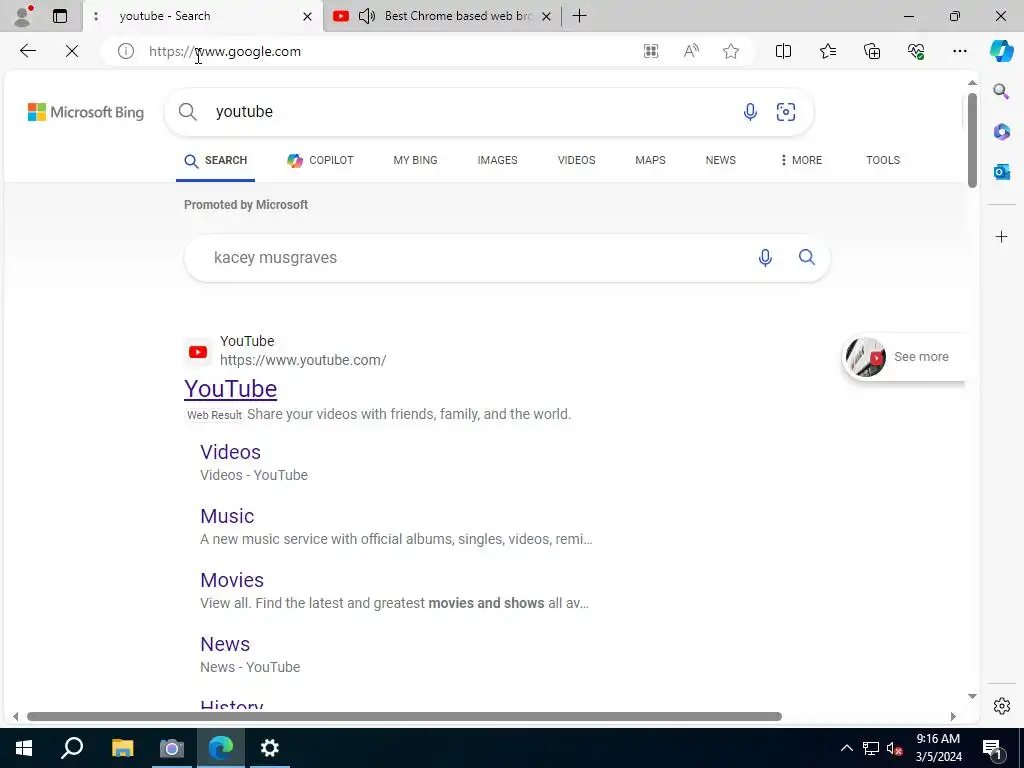Open the Music sublink
Image resolution: width=1024 pixels, height=768 pixels.
227,516
